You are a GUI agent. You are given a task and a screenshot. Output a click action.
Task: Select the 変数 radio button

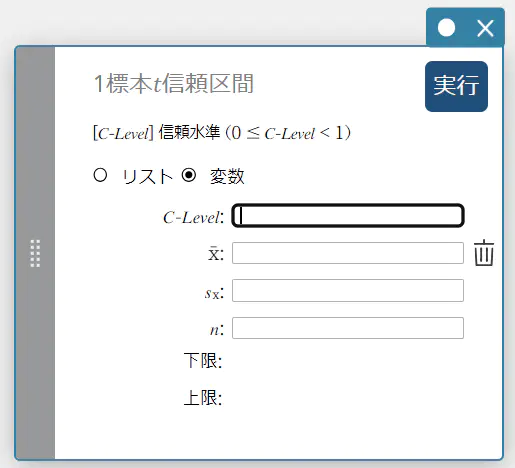click(x=189, y=175)
